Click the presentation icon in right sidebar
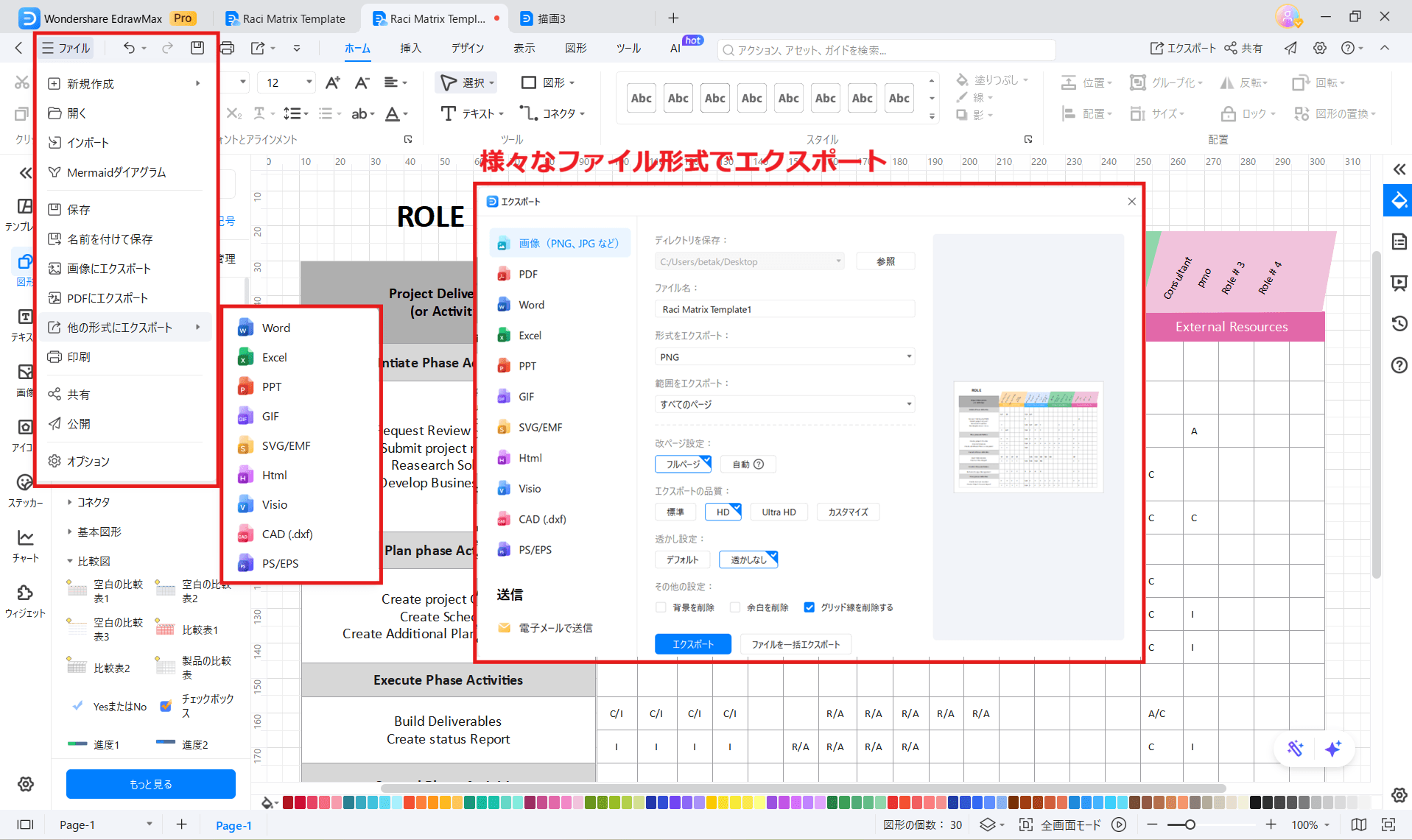The height and width of the screenshot is (840, 1412). click(x=1399, y=283)
